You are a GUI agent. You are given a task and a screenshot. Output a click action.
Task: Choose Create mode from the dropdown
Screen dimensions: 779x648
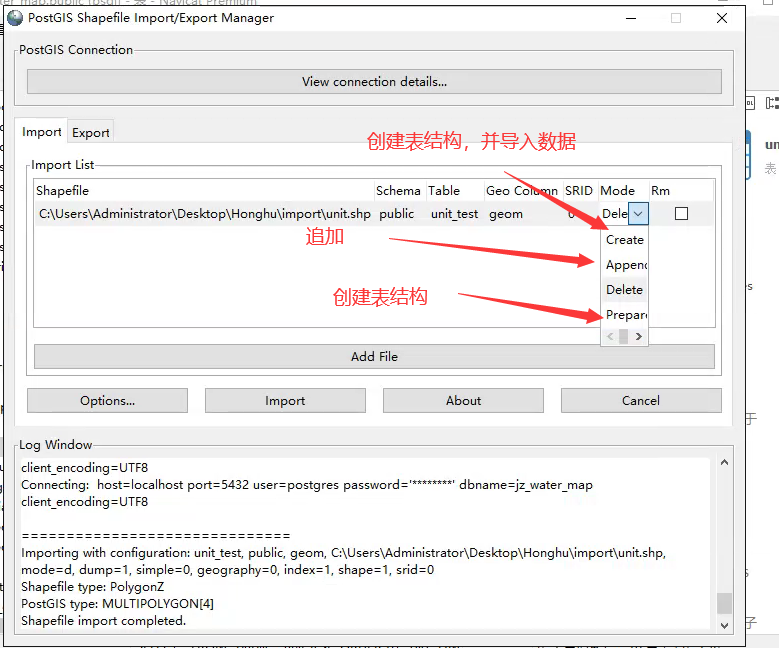click(x=625, y=240)
